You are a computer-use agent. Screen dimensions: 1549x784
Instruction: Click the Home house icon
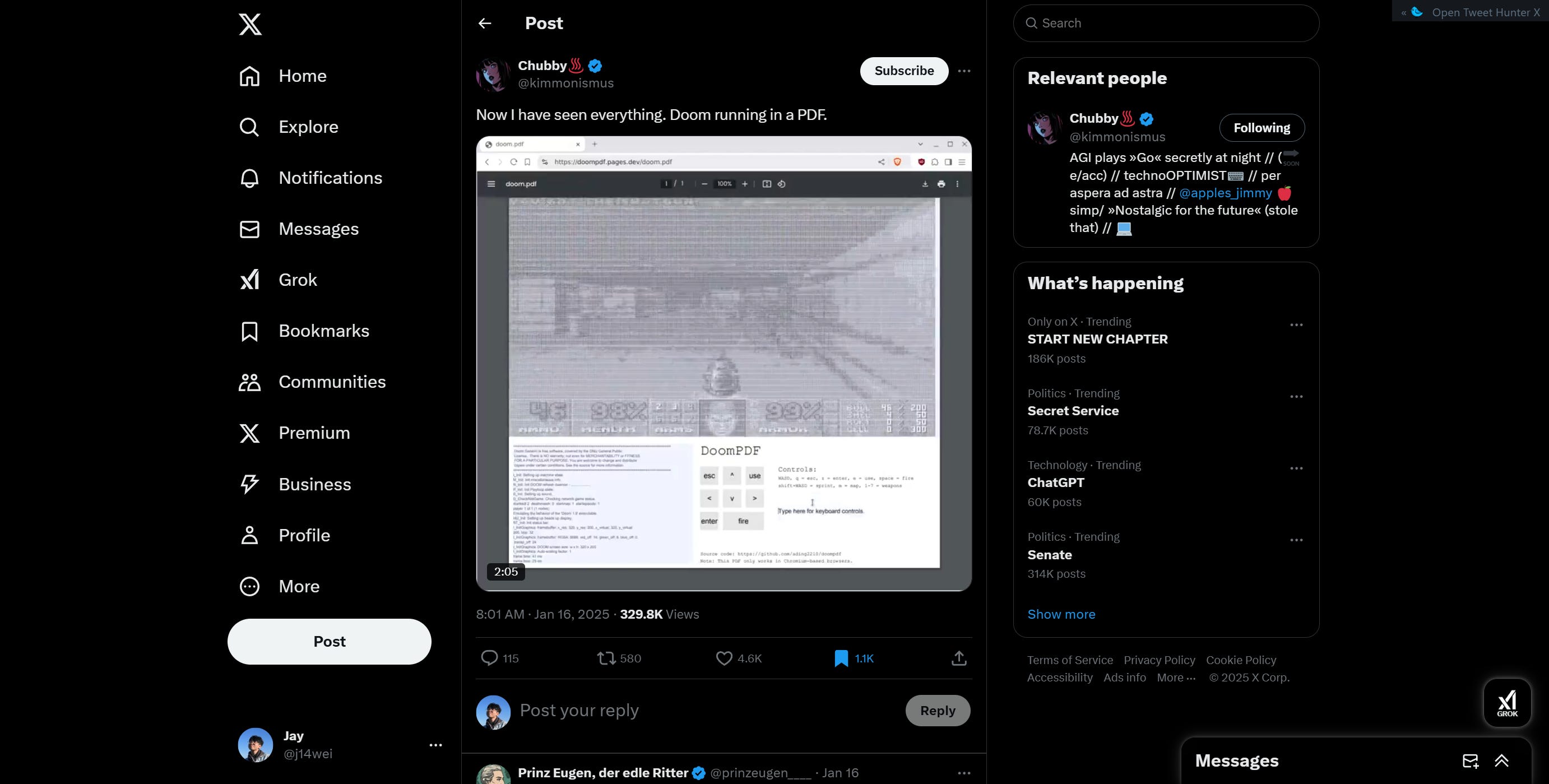[x=249, y=76]
